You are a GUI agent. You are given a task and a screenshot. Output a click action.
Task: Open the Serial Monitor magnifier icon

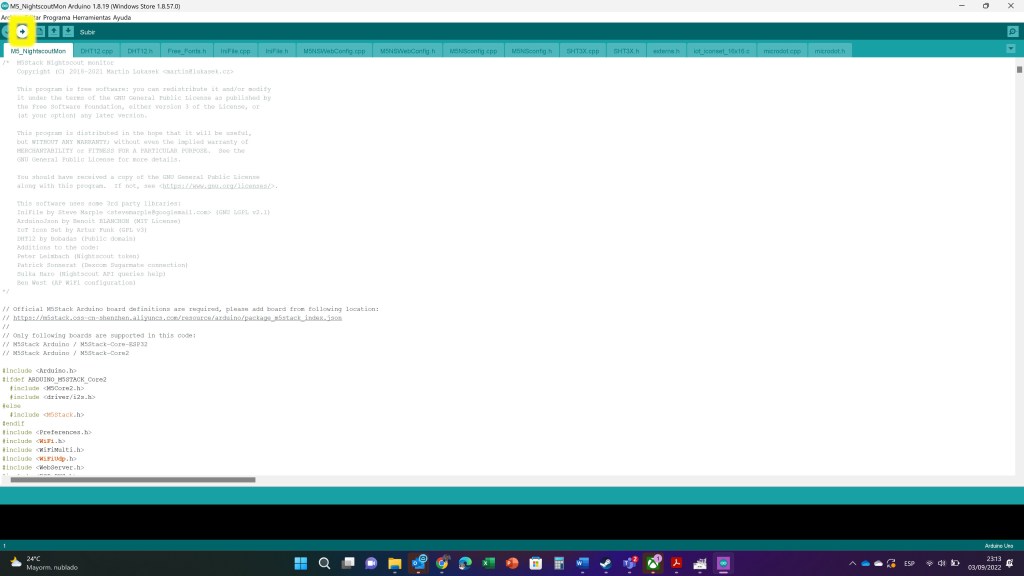pyautogui.click(x=1012, y=32)
